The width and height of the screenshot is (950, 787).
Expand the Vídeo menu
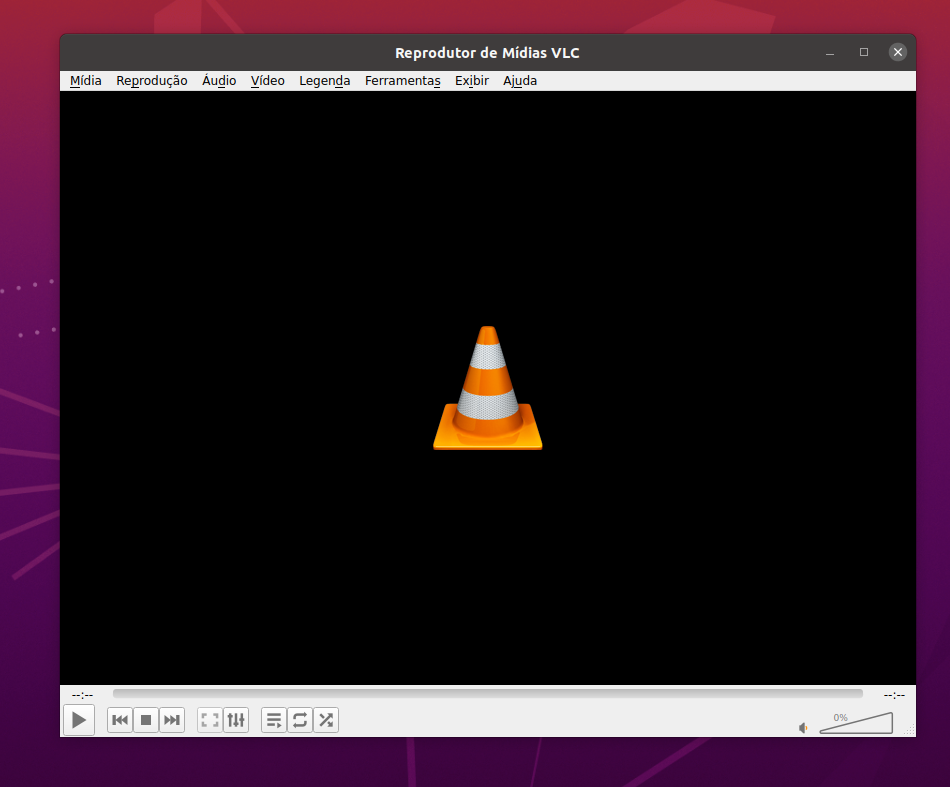[268, 81]
